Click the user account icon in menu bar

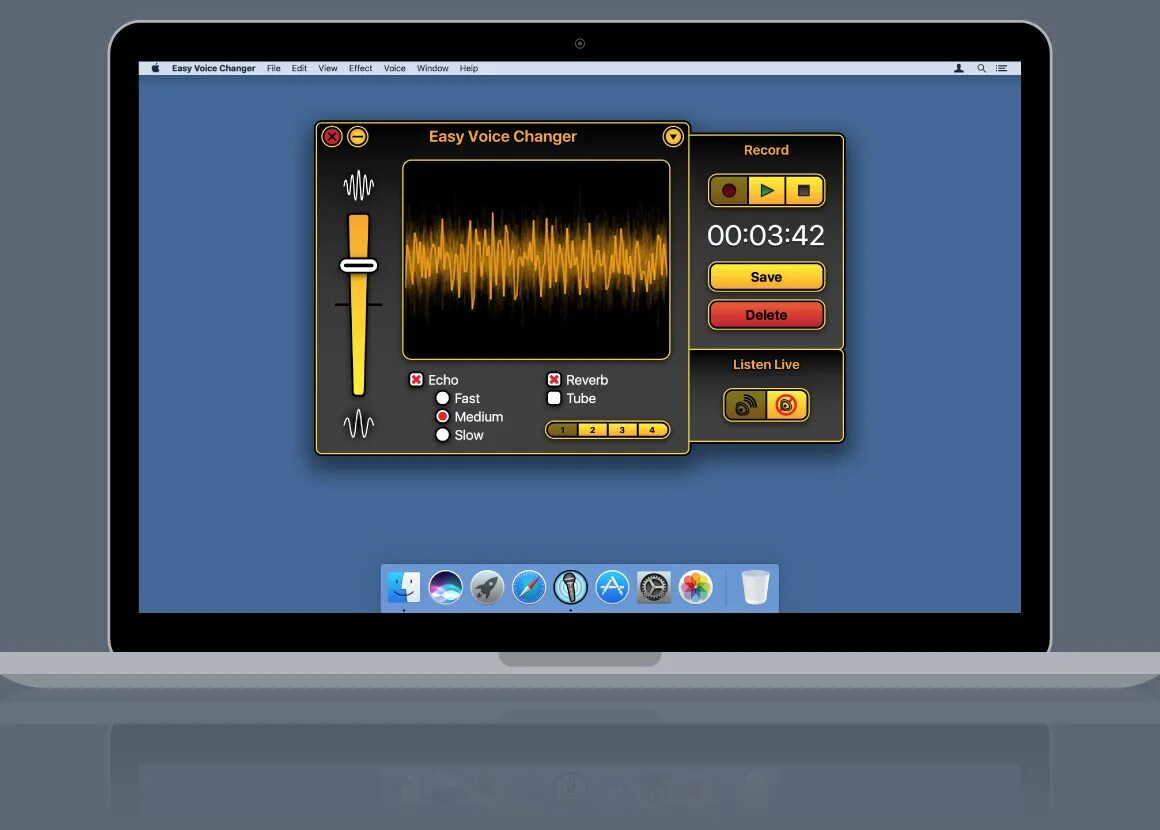959,68
